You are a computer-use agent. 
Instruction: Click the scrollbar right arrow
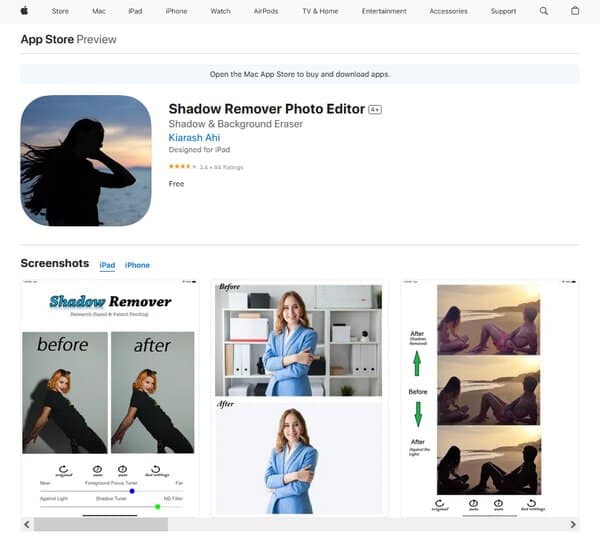(x=572, y=524)
